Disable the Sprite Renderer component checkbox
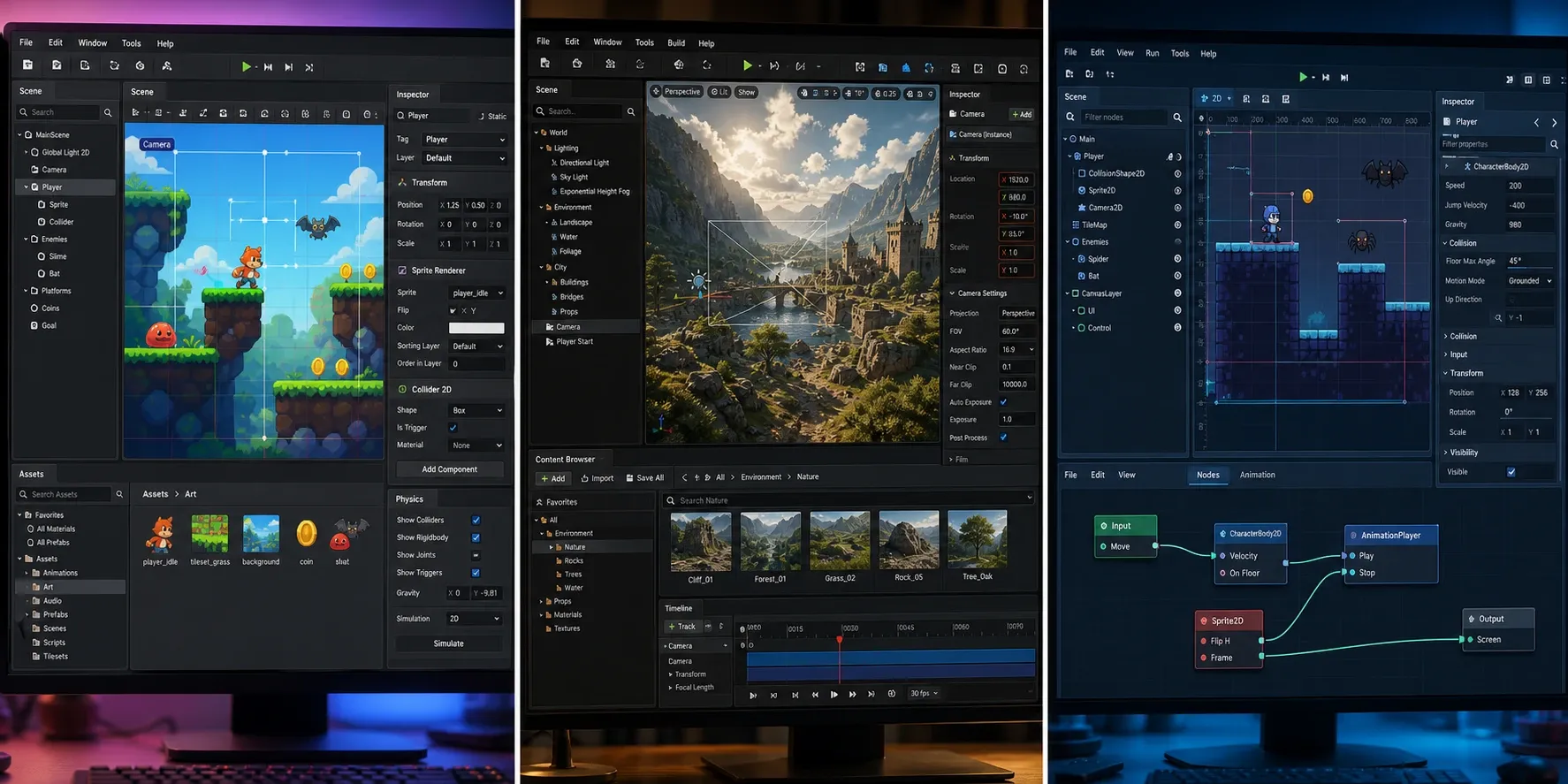1568x784 pixels. [x=402, y=270]
